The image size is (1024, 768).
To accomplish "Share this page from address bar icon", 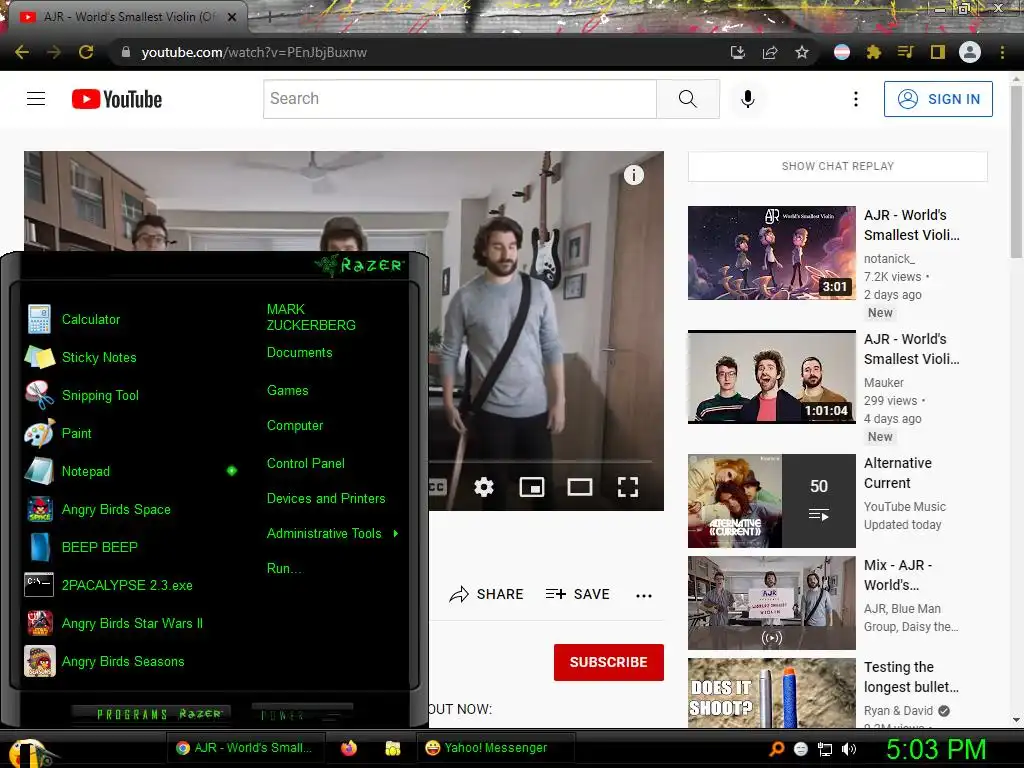I will 770,52.
